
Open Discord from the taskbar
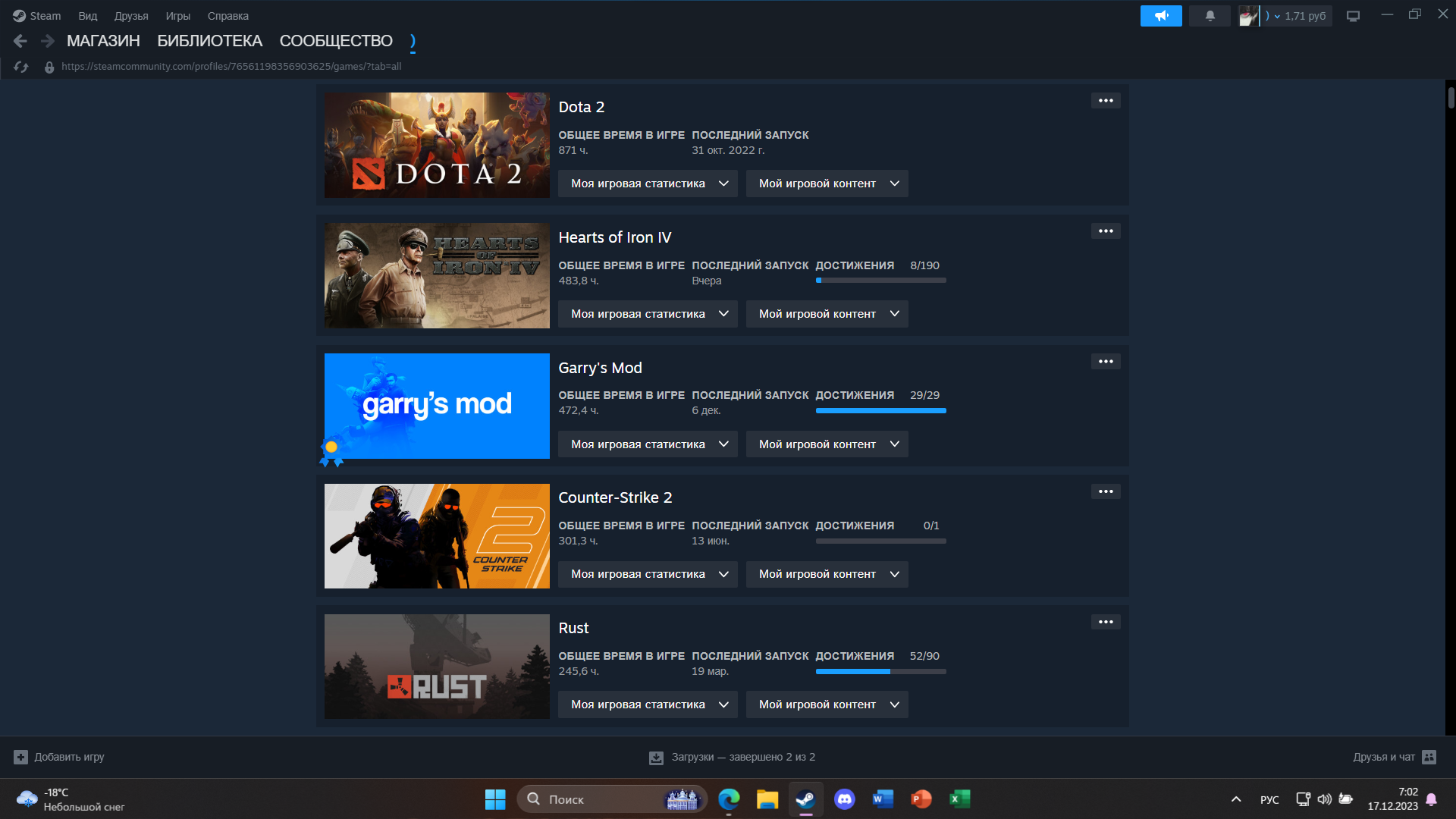(844, 799)
